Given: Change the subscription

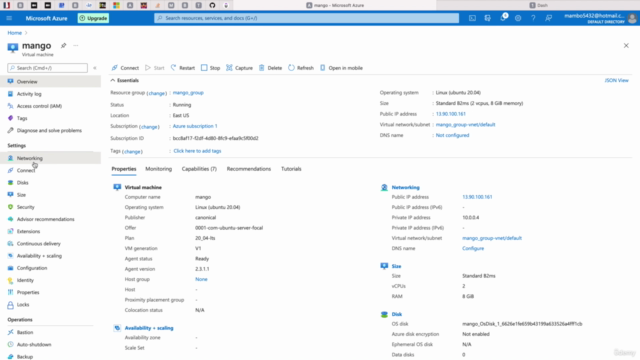Looking at the screenshot, I should pos(149,127).
